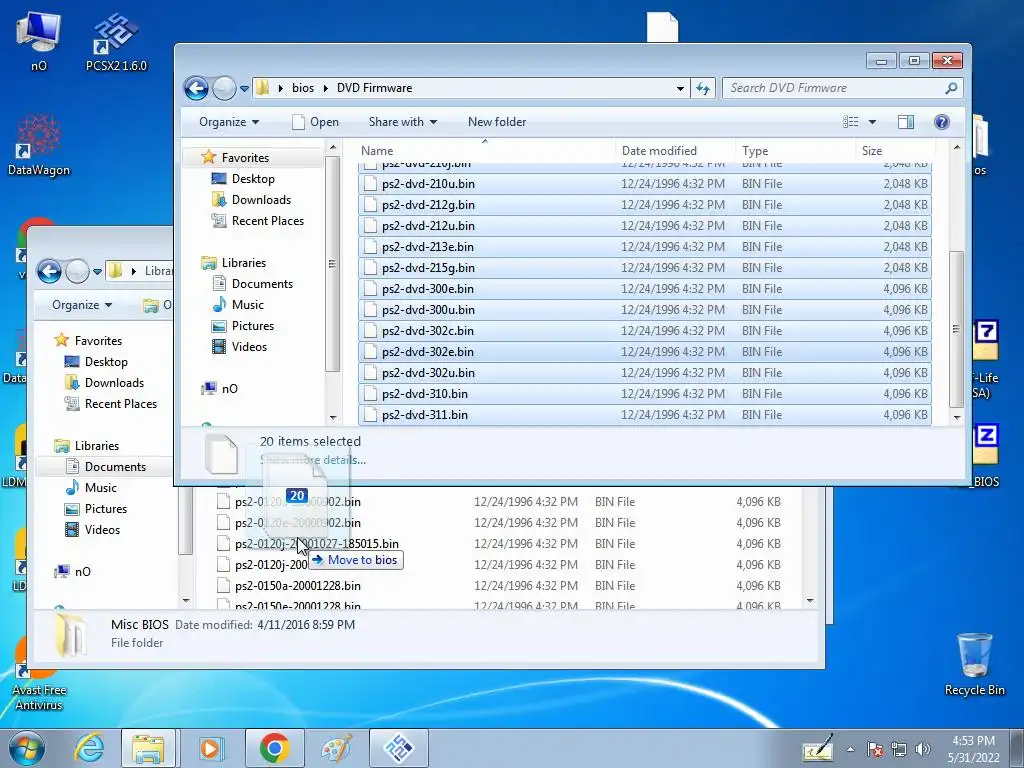Open DataWagon desktop shortcut

(39, 145)
